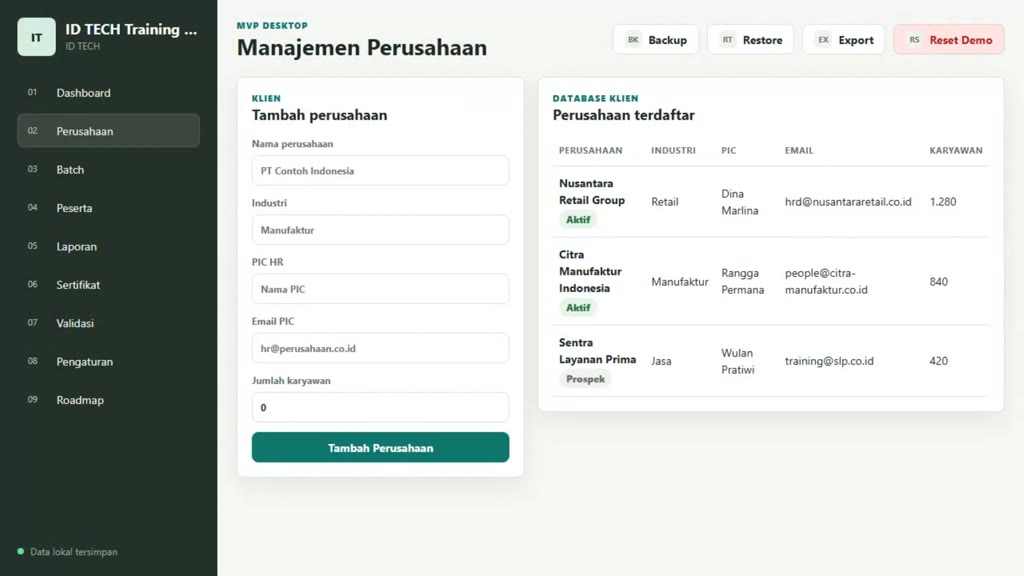Focus the Nama perusahaan input field
Viewport: 1024px width, 576px height.
pos(380,170)
